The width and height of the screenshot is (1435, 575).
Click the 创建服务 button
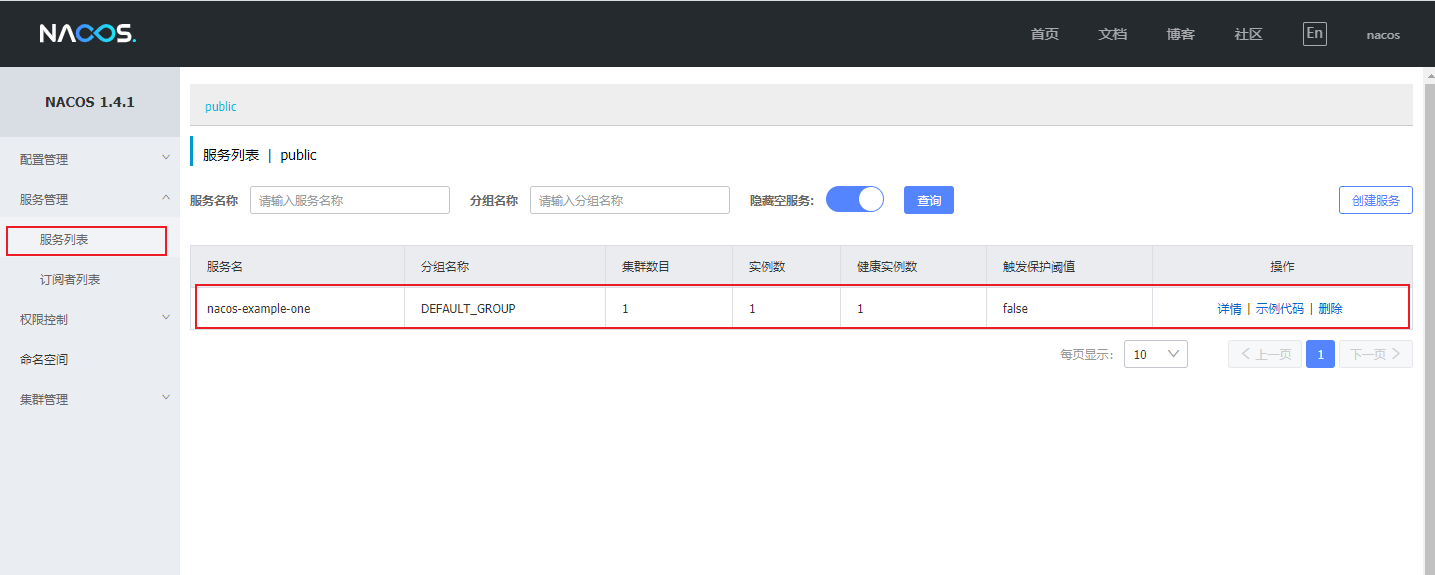tap(1375, 200)
